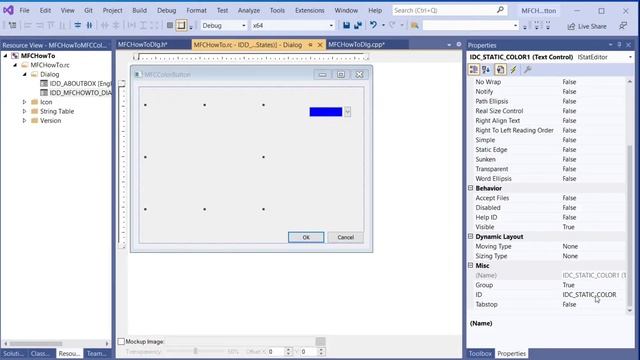640x360 pixels.
Task: Undo the last action
Action: [373, 25]
